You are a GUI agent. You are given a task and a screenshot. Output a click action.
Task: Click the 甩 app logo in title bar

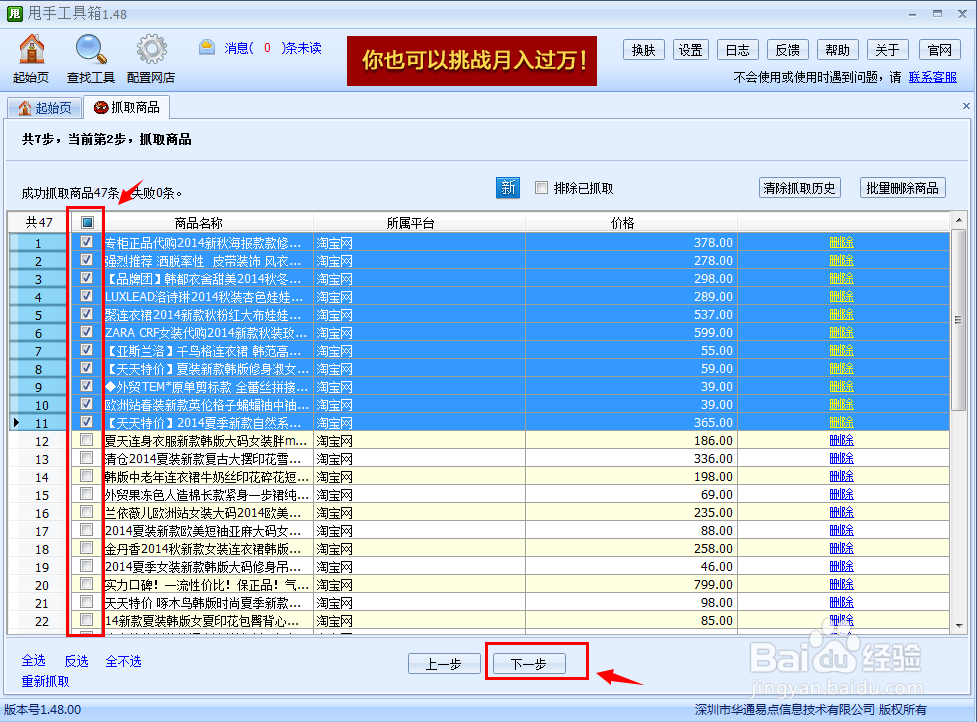coord(13,13)
